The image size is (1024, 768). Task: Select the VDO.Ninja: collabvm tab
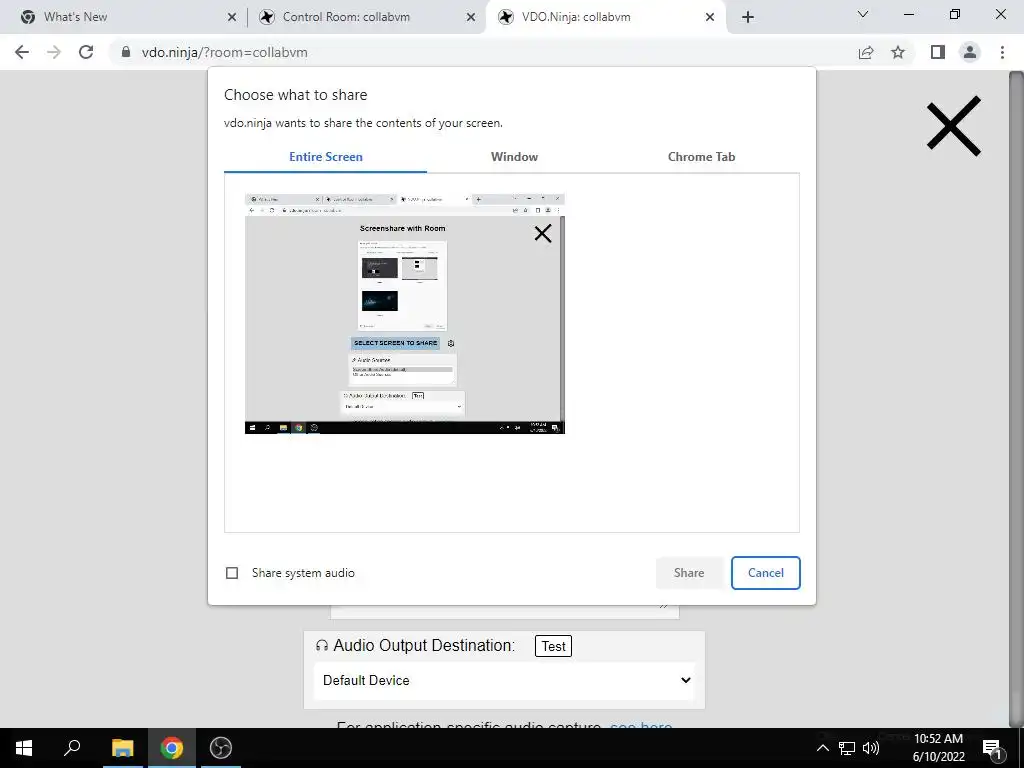pyautogui.click(x=606, y=17)
